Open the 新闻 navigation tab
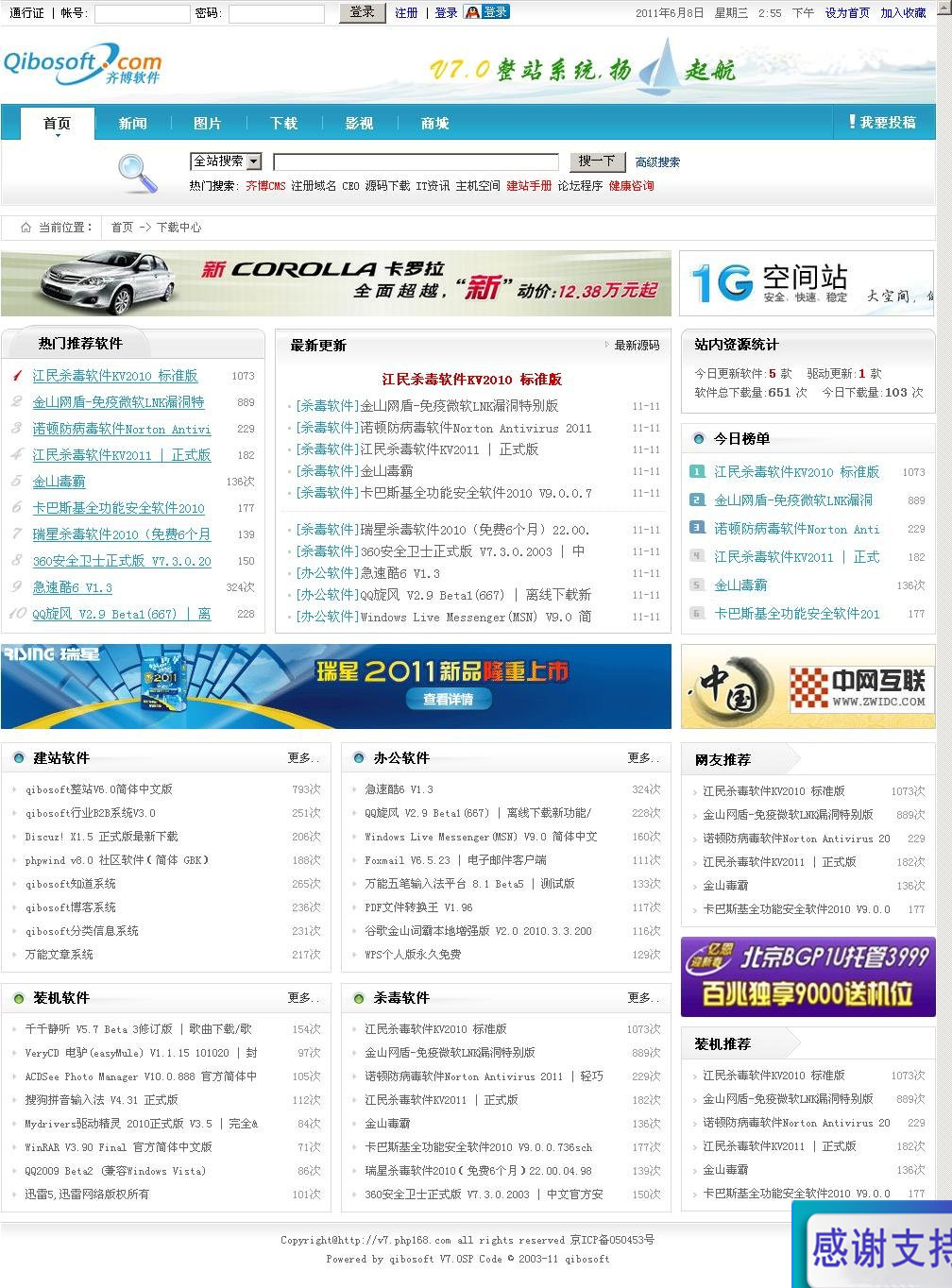Screen dimensions: 952x1288 click(132, 124)
